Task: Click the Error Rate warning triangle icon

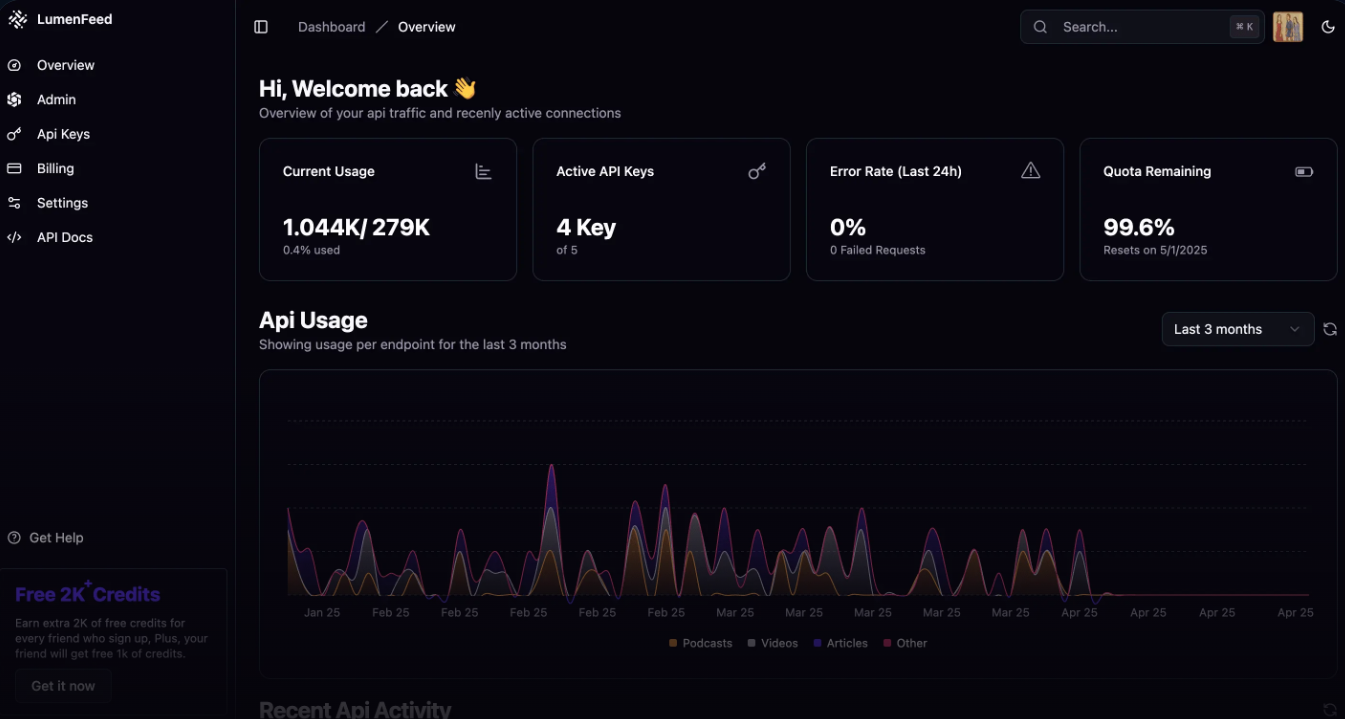Action: click(1030, 171)
